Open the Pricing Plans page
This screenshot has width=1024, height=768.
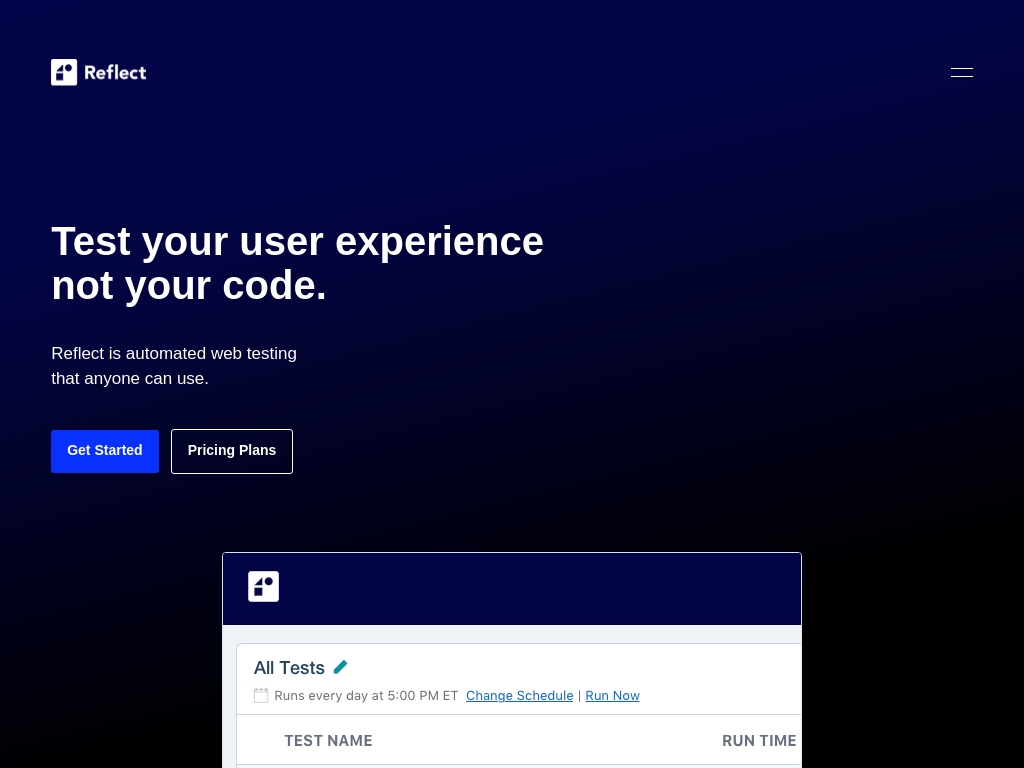[232, 451]
